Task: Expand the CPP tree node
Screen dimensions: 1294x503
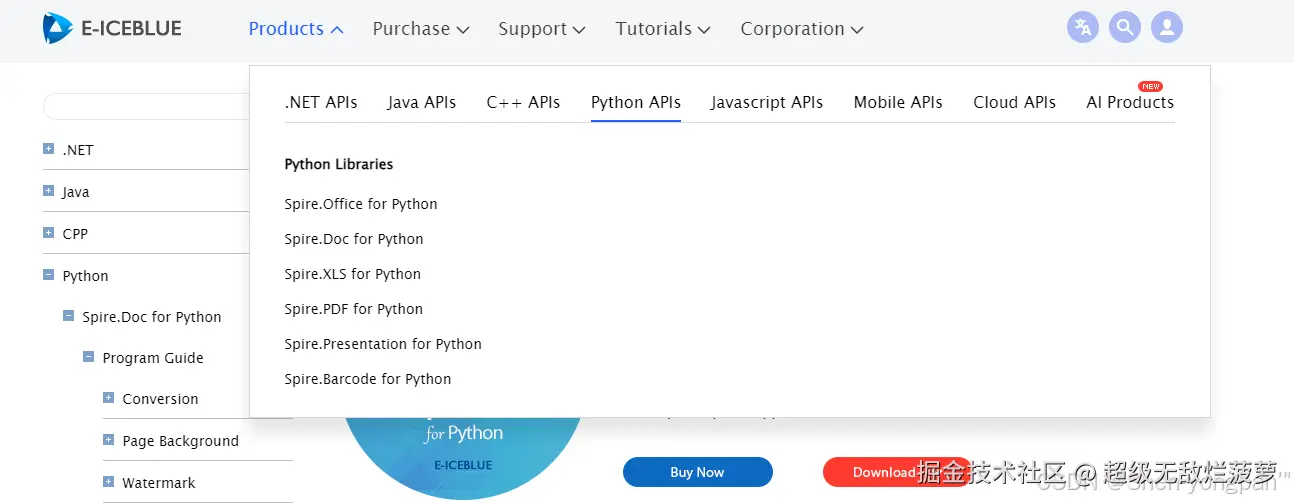Action: (48, 233)
